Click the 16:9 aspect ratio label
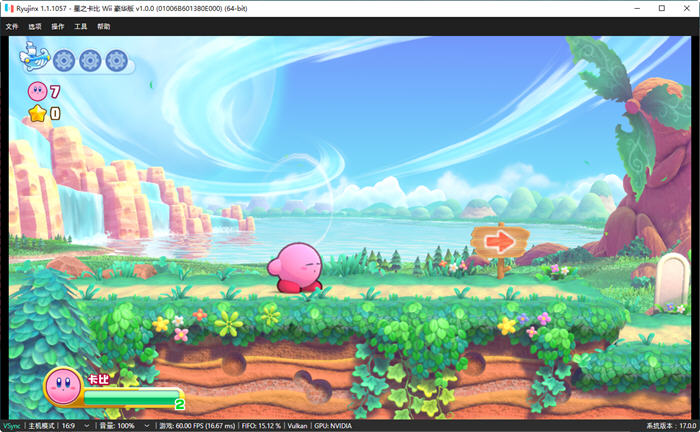 pos(68,426)
